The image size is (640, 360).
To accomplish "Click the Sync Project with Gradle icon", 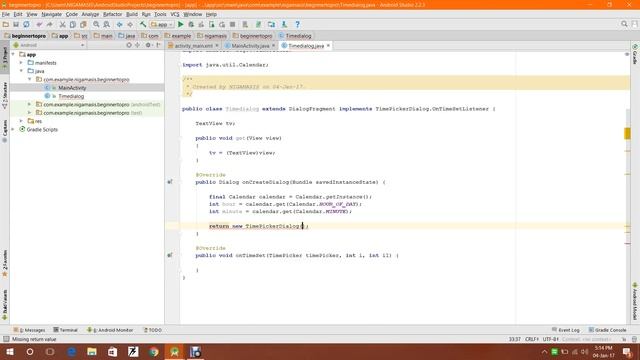I will (258, 24).
